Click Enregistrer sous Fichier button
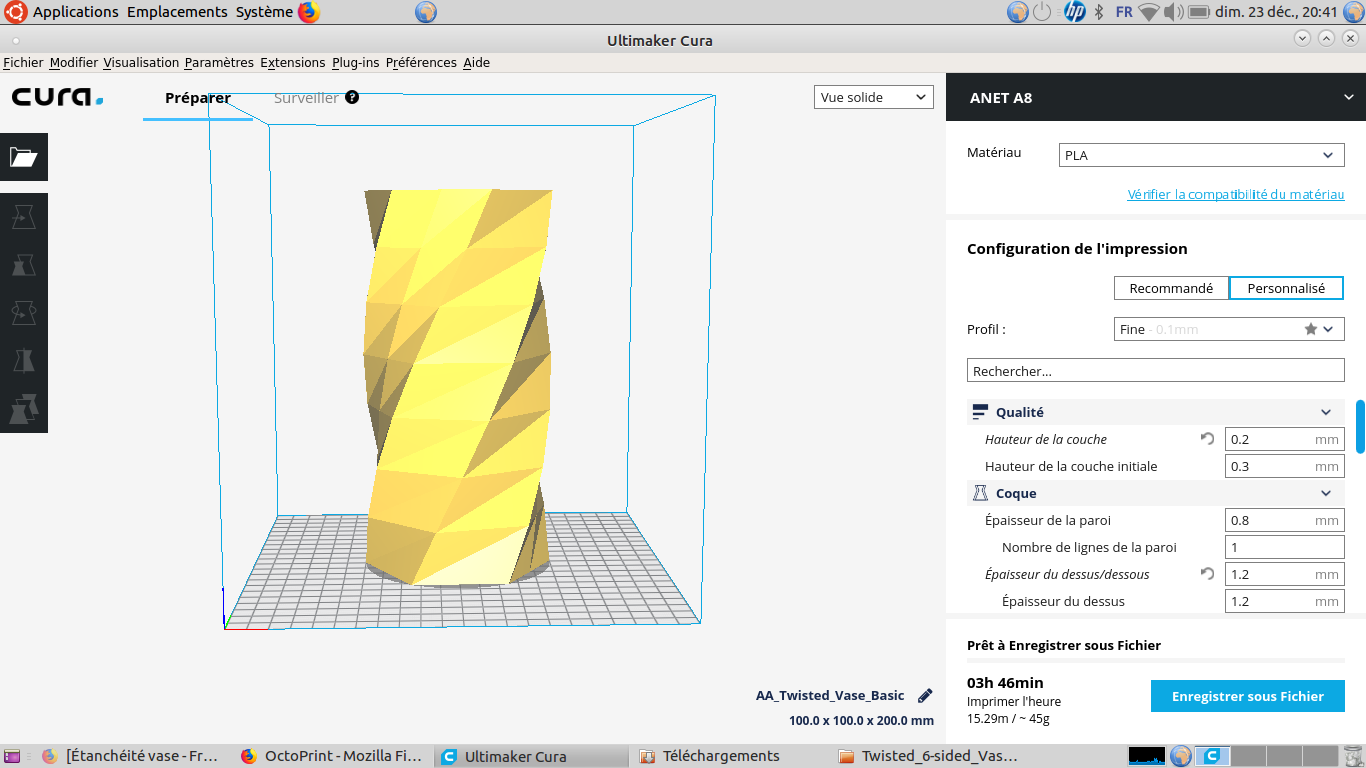1366x768 pixels. pyautogui.click(x=1248, y=696)
